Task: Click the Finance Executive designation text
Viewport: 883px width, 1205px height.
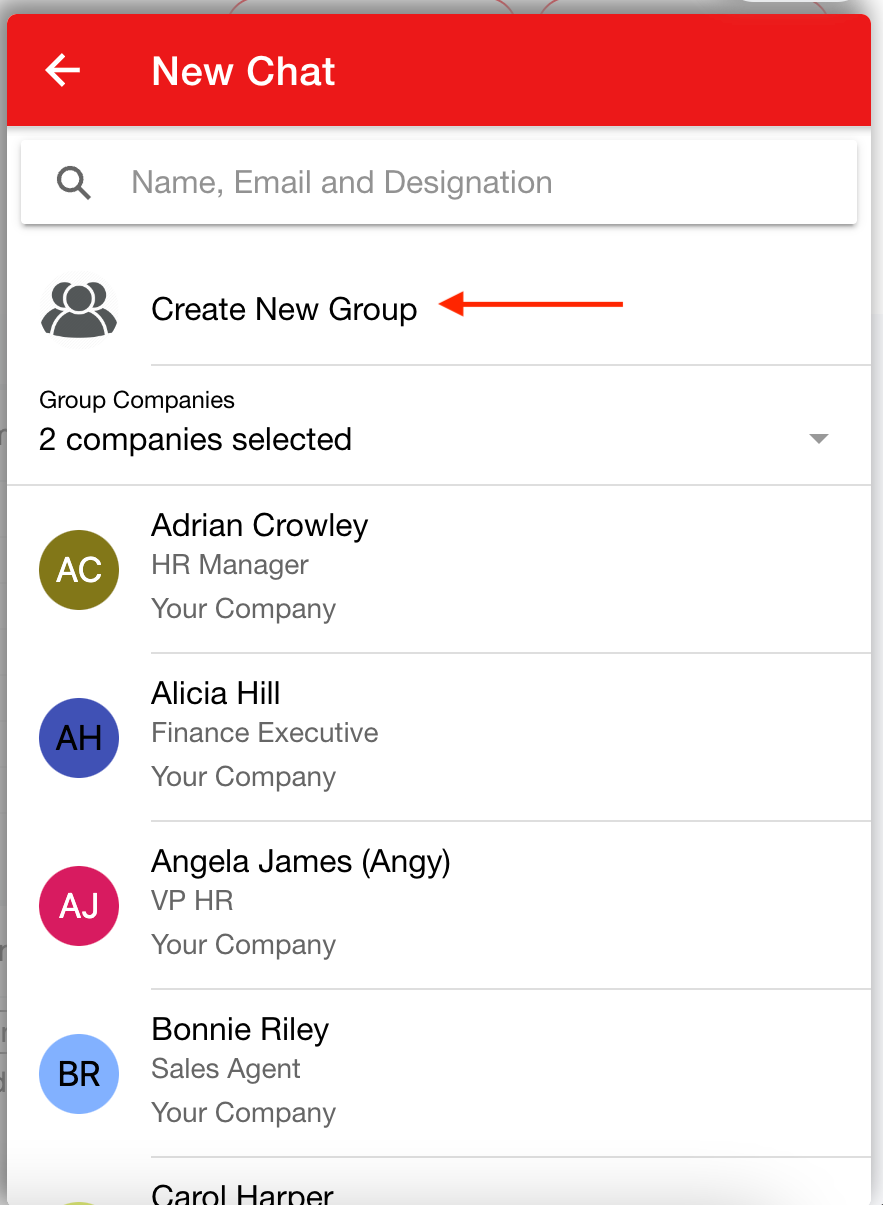Action: pos(265,733)
